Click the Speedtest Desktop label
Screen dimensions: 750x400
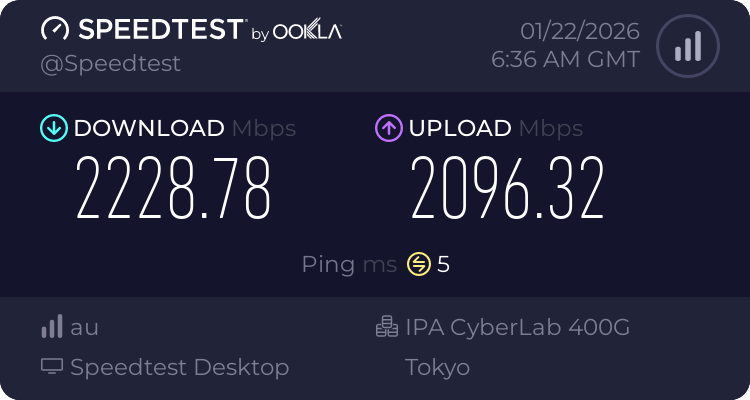point(180,367)
